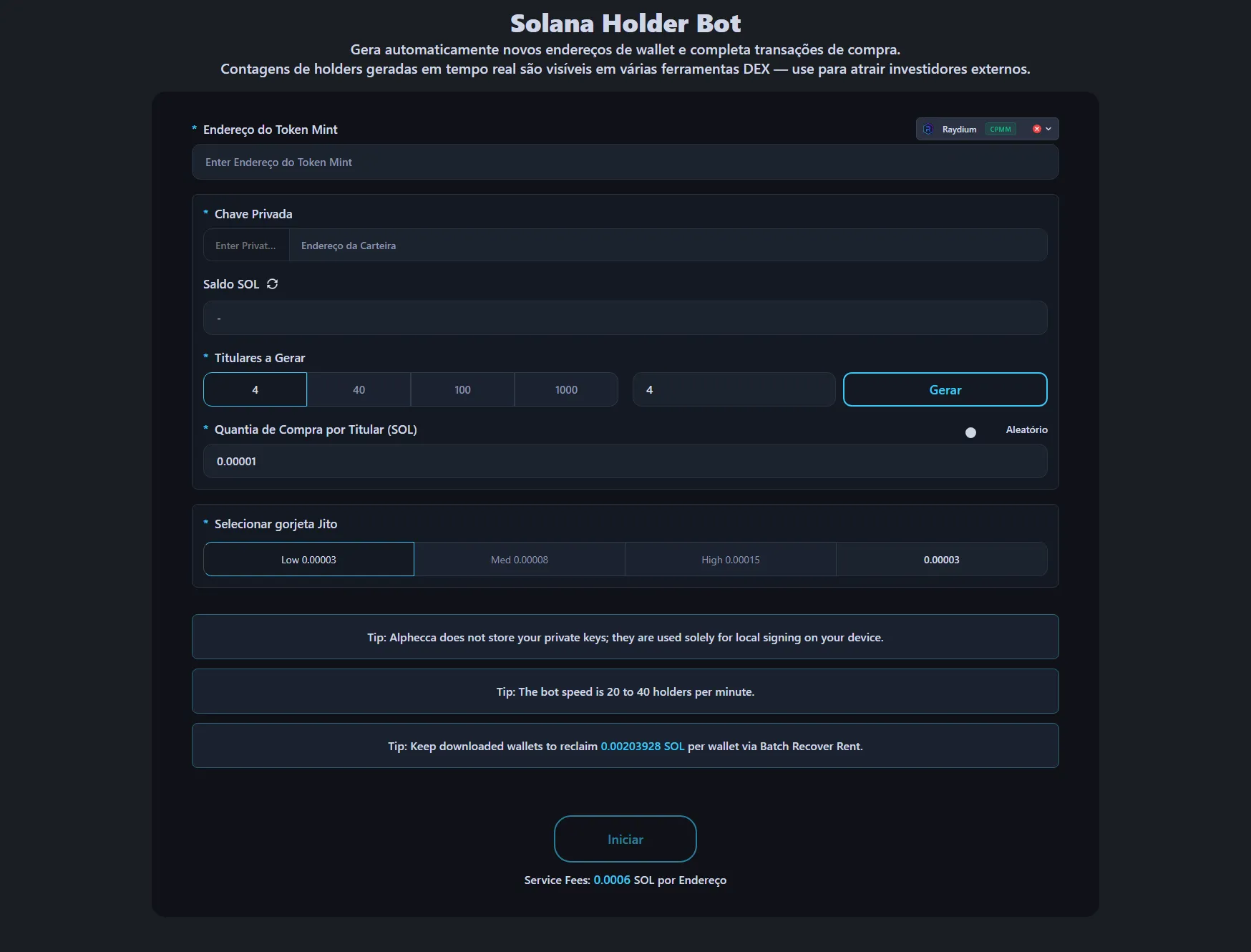
Task: Click the Raydium platform logo icon
Action: pyautogui.click(x=929, y=129)
